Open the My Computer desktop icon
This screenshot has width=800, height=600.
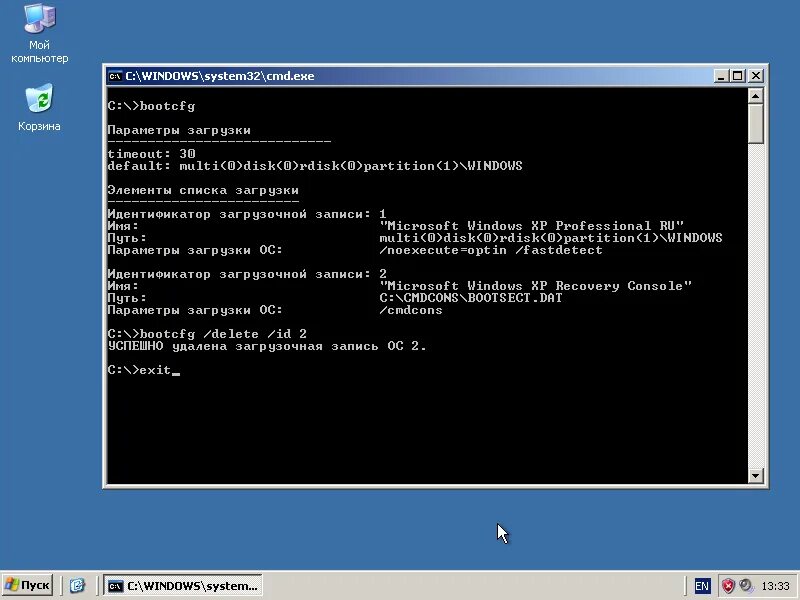tap(39, 34)
